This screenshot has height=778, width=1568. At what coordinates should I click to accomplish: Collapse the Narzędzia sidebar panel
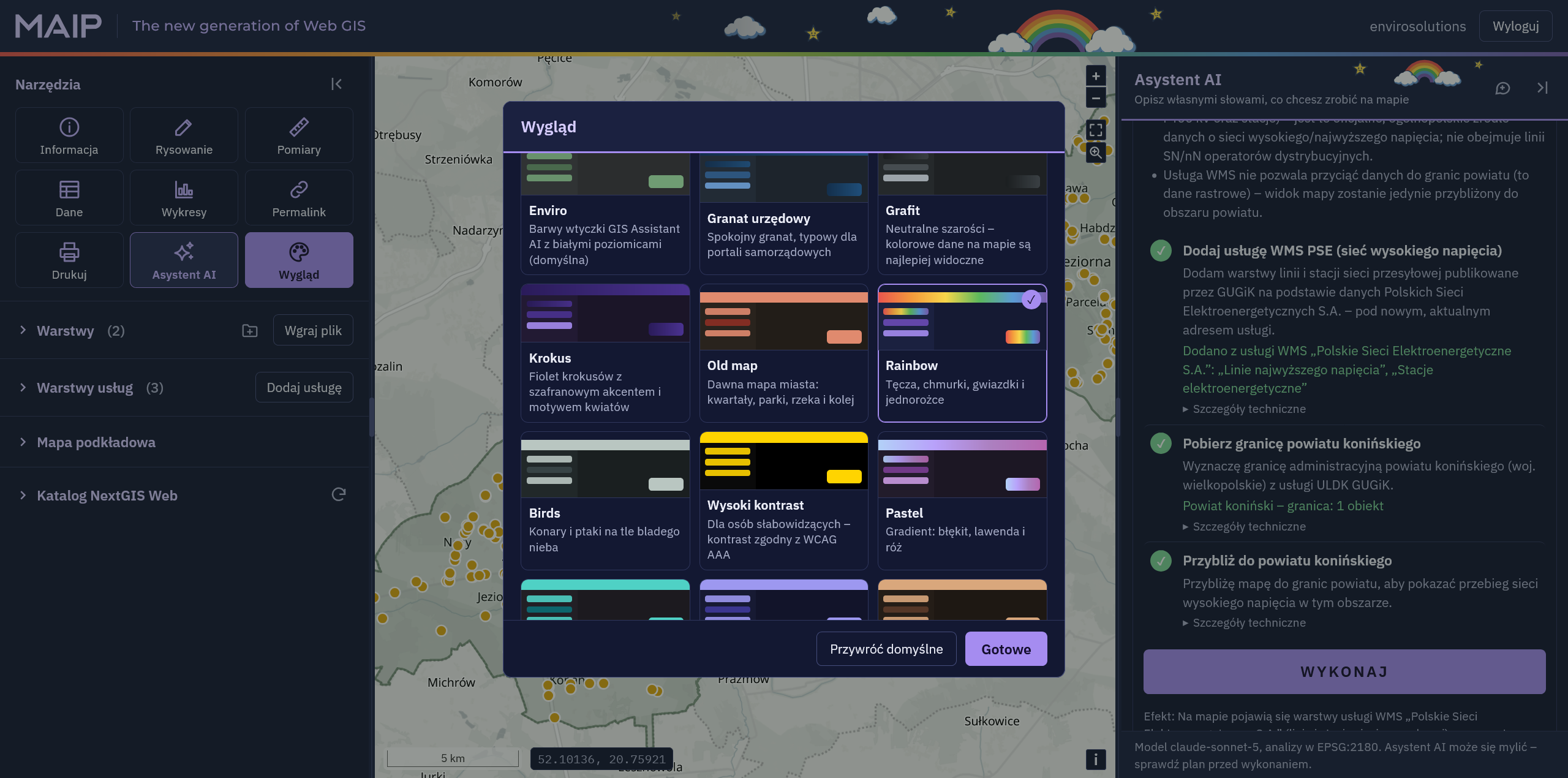[x=336, y=84]
